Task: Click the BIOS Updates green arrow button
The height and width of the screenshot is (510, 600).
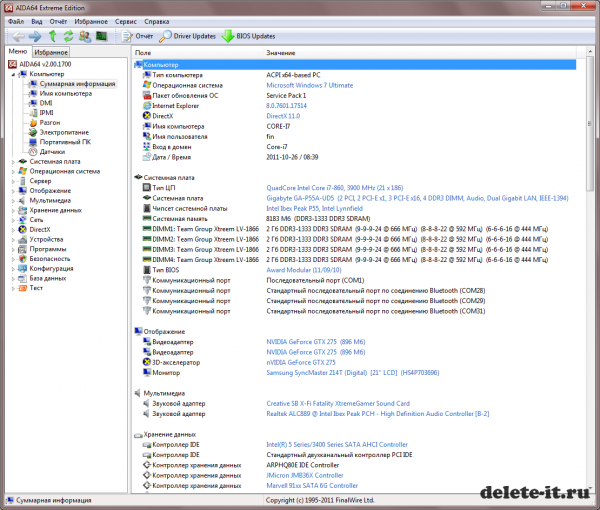Action: click(249, 36)
